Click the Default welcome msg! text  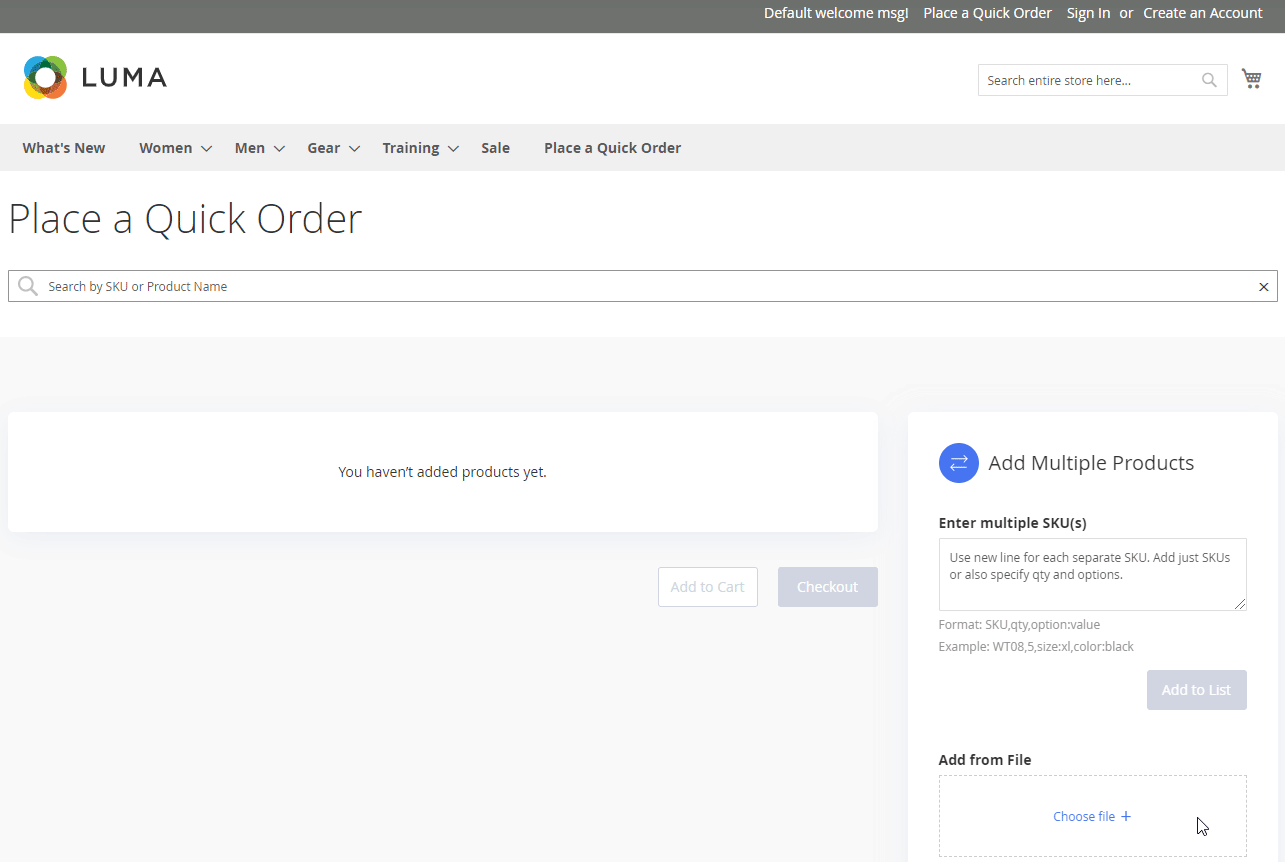coord(836,13)
